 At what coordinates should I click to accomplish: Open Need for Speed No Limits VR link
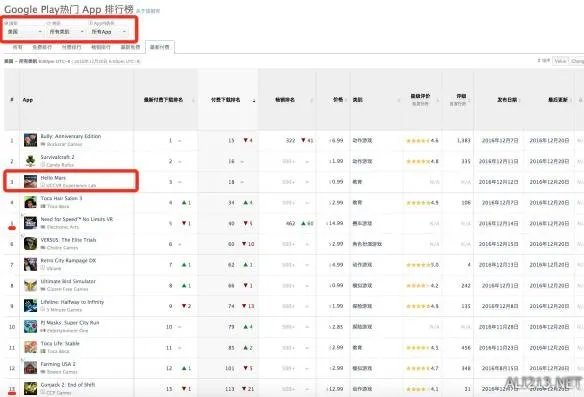(x=77, y=219)
